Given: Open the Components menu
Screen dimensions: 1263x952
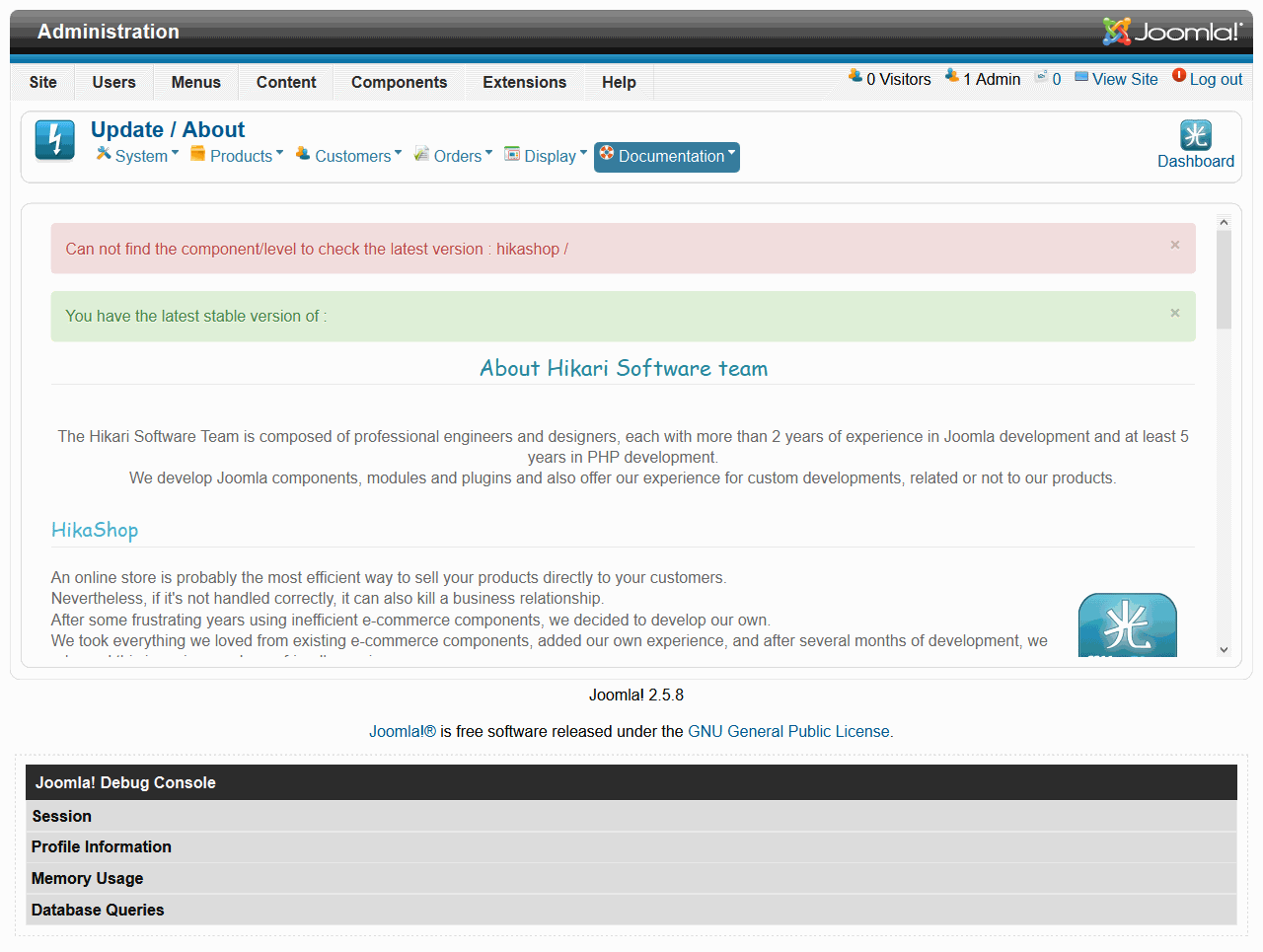Looking at the screenshot, I should [400, 82].
